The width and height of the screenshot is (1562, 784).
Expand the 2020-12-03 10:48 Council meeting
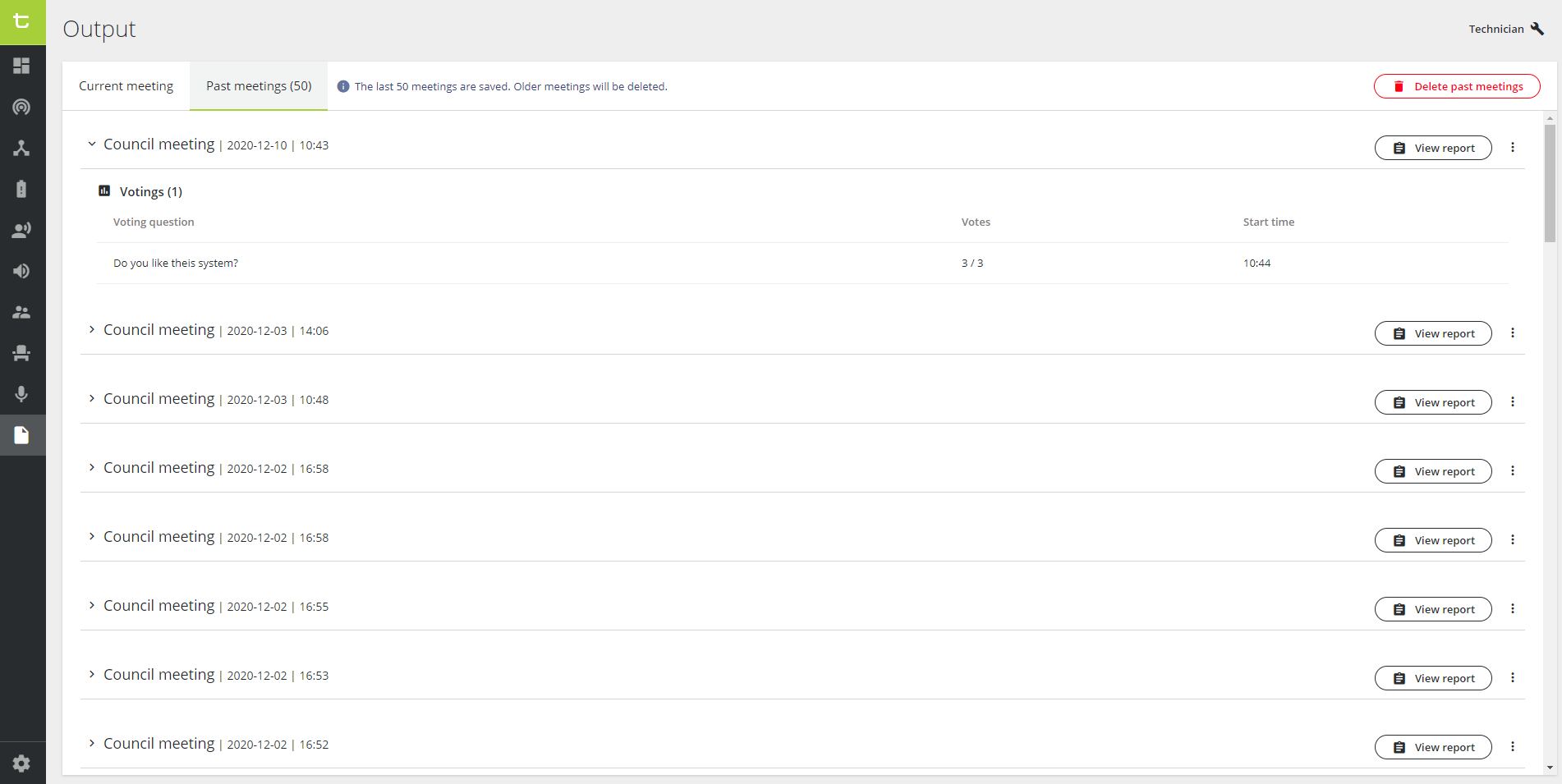tap(92, 399)
